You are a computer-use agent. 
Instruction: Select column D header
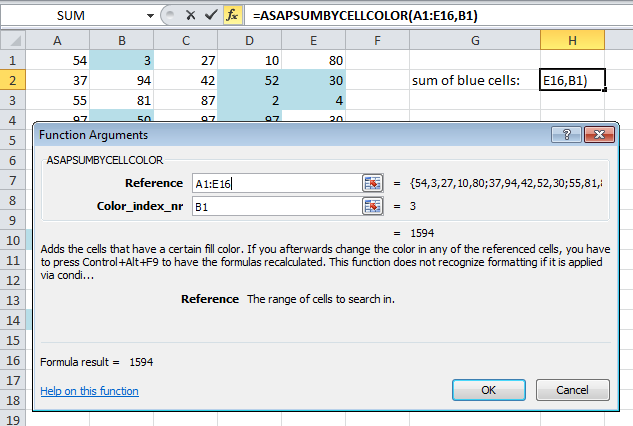tap(249, 40)
